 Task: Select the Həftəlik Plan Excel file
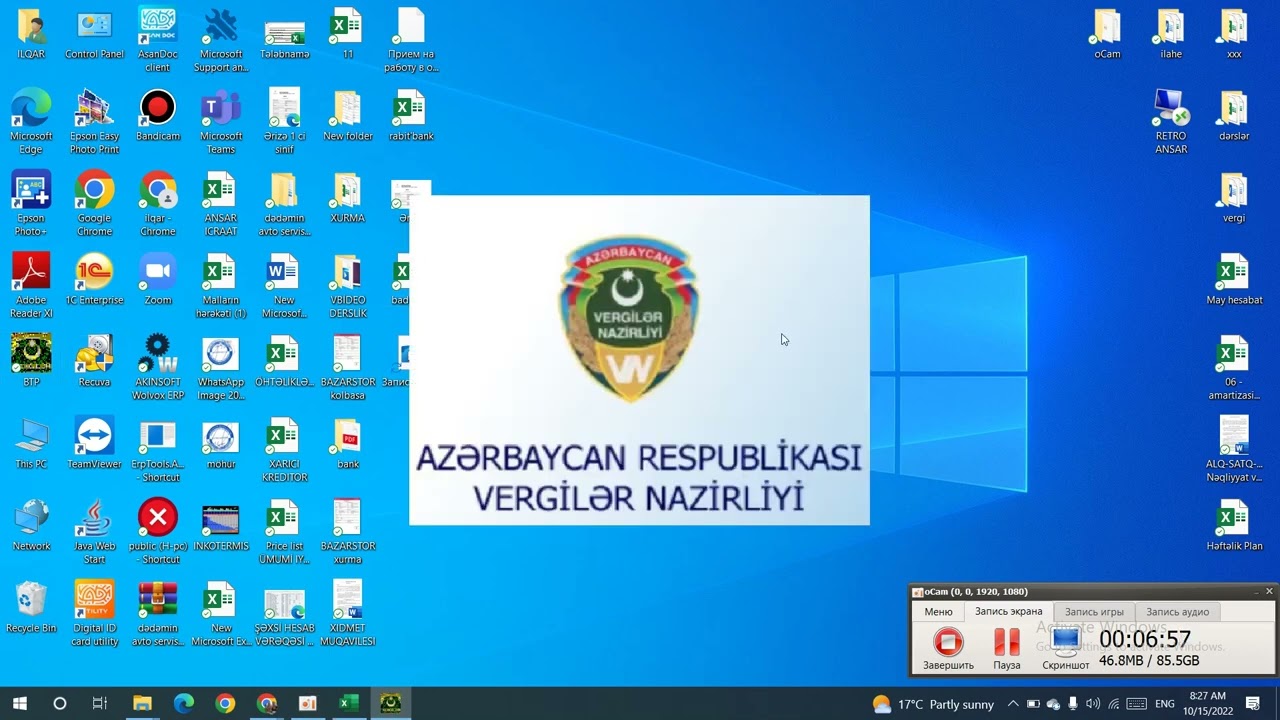(1234, 526)
